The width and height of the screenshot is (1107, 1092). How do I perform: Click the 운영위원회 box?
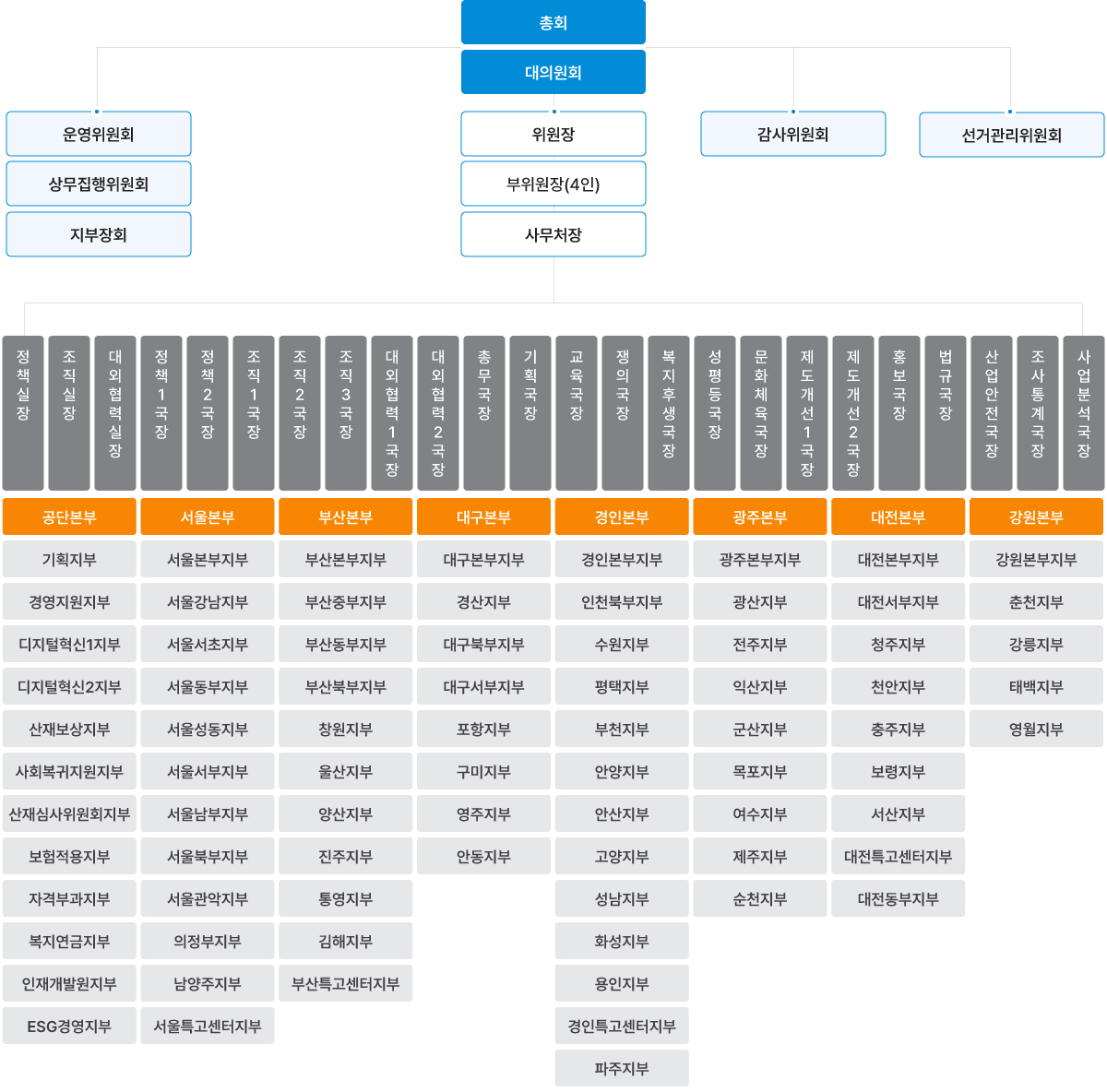(99, 135)
